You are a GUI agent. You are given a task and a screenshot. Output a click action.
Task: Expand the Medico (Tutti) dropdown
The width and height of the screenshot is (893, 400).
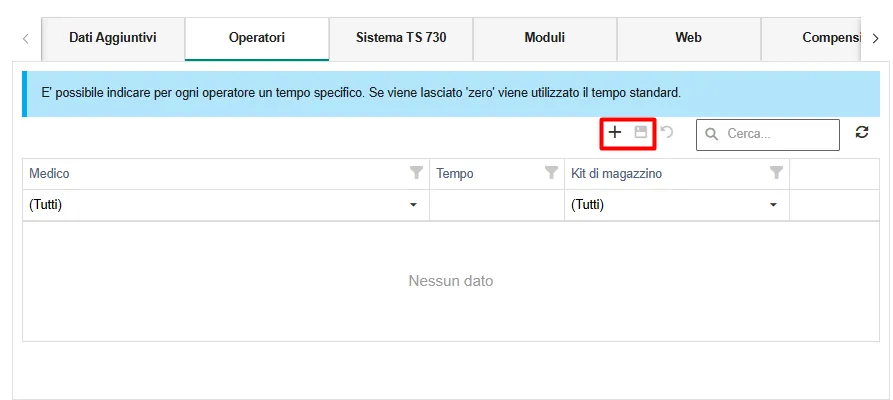[413, 205]
